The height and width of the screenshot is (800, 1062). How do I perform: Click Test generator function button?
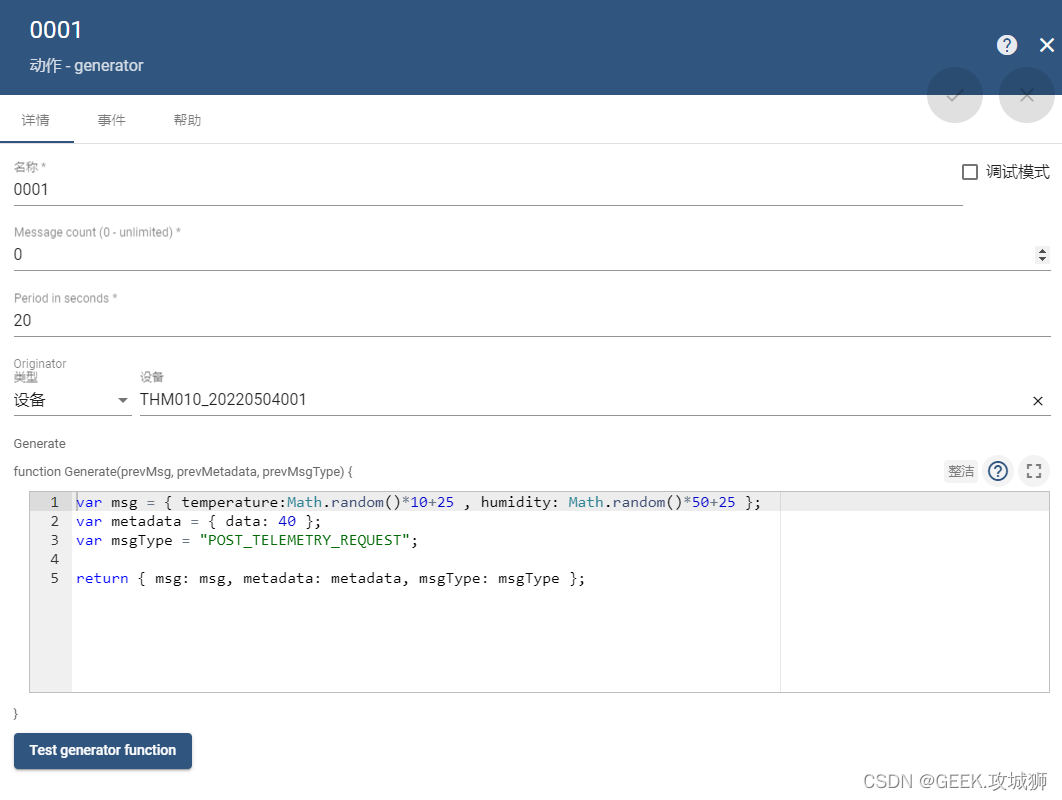click(x=103, y=751)
